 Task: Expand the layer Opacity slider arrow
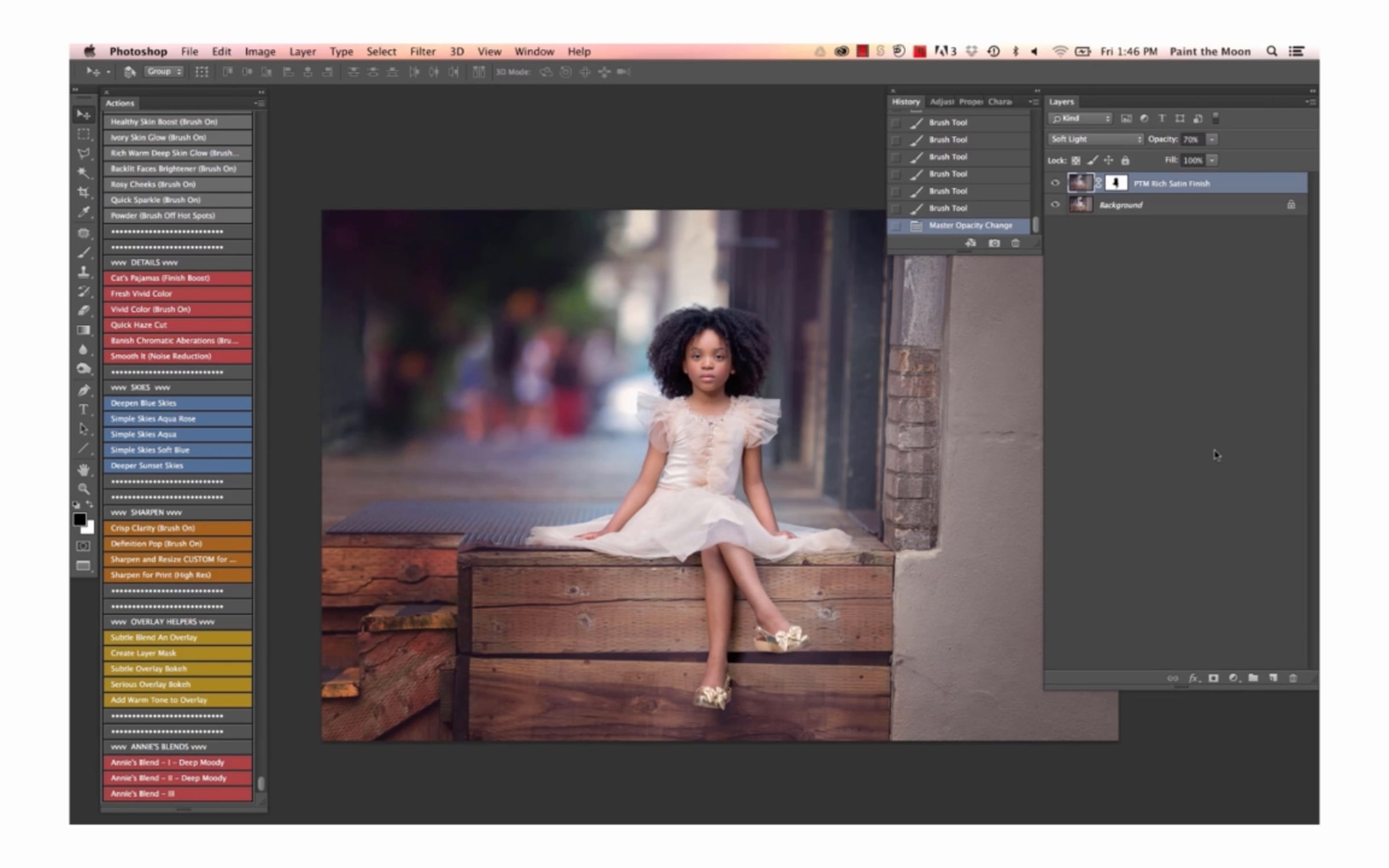[1212, 139]
